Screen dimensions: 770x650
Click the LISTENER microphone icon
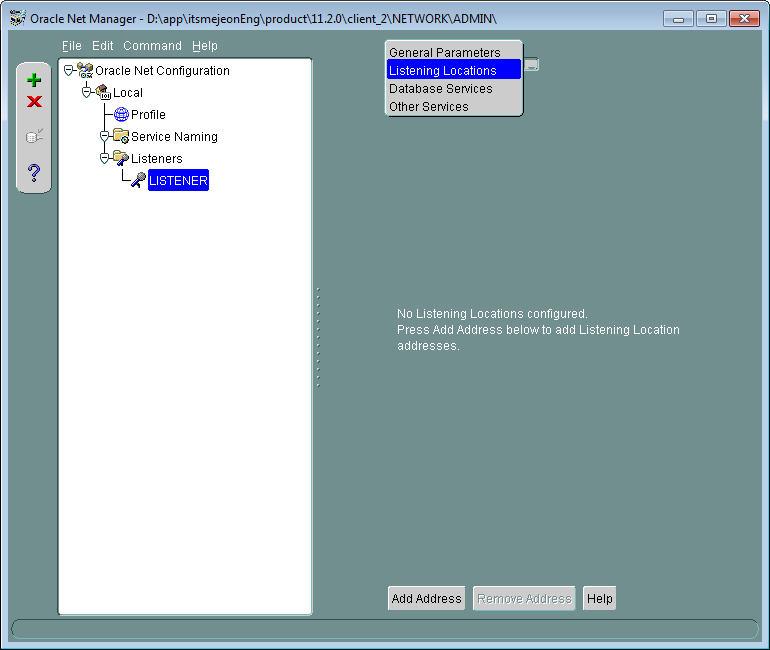point(138,180)
